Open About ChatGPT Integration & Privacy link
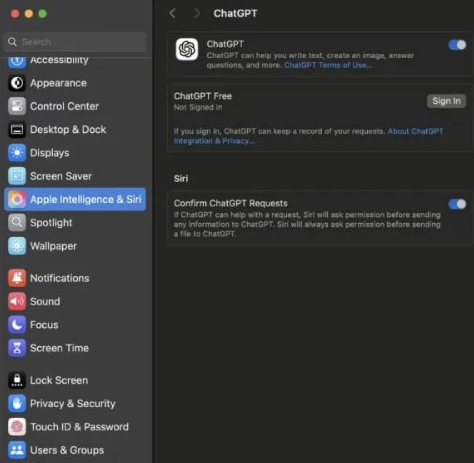The width and height of the screenshot is (474, 463). tap(308, 136)
